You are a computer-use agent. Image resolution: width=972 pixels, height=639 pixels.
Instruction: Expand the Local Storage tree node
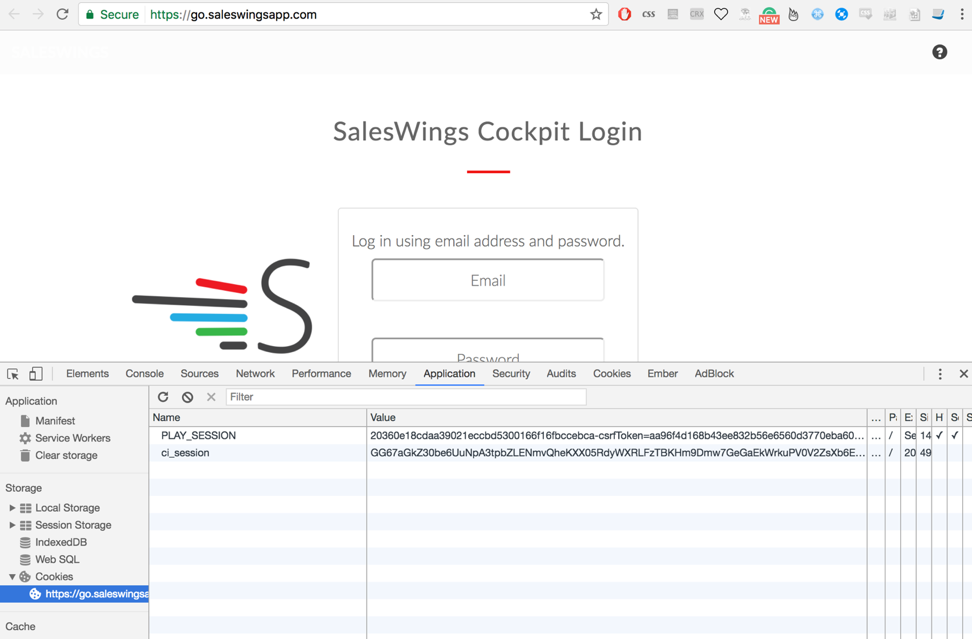coord(12,508)
